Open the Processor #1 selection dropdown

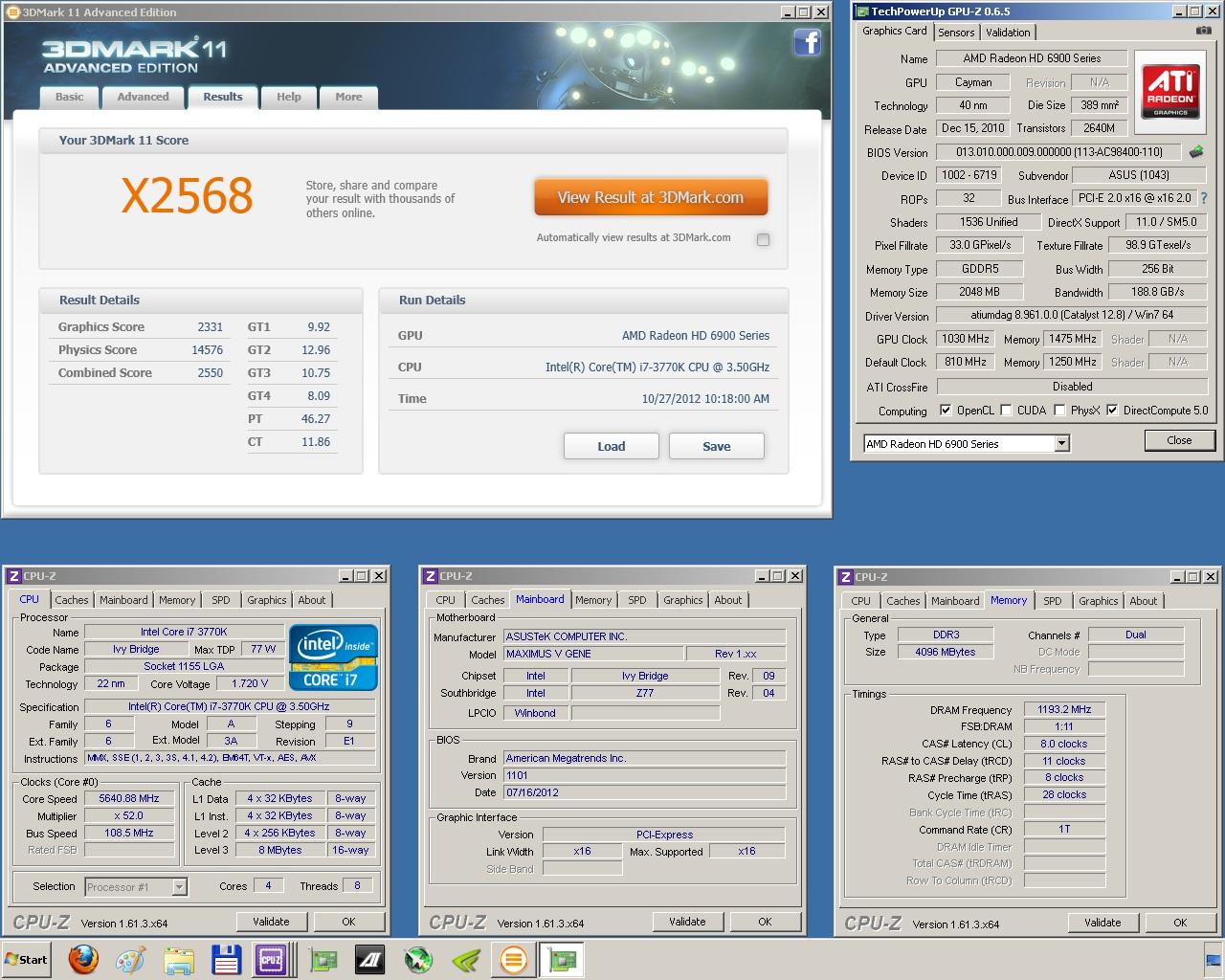click(x=179, y=887)
